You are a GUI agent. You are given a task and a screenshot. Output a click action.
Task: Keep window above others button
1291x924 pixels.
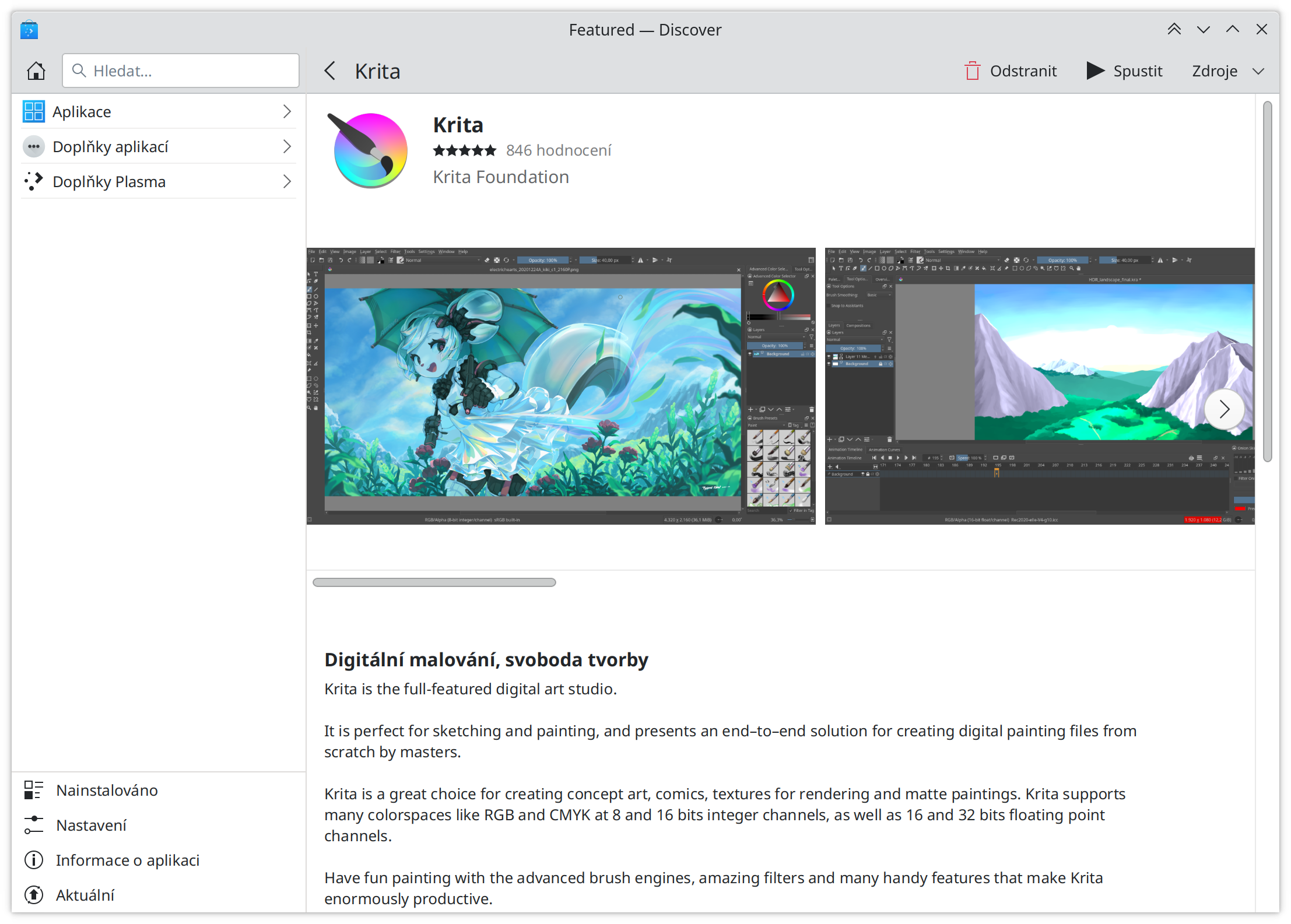[x=1174, y=29]
